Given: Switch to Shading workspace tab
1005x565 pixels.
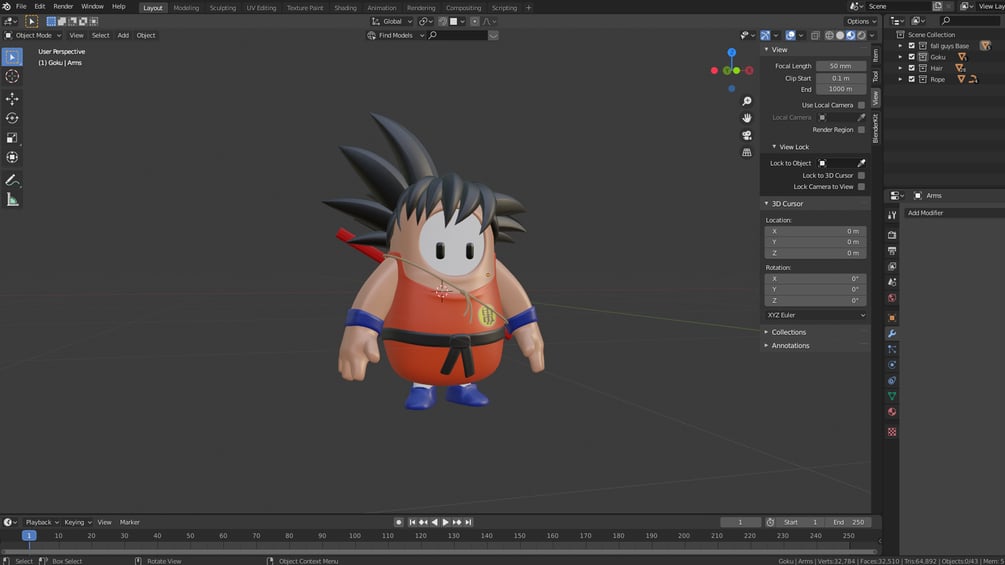Looking at the screenshot, I should click(x=345, y=8).
